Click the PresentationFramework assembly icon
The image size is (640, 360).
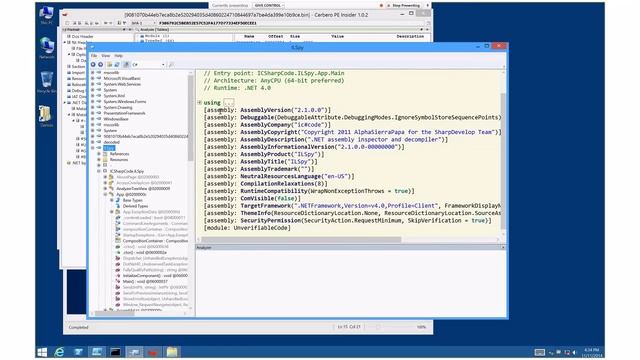99,113
